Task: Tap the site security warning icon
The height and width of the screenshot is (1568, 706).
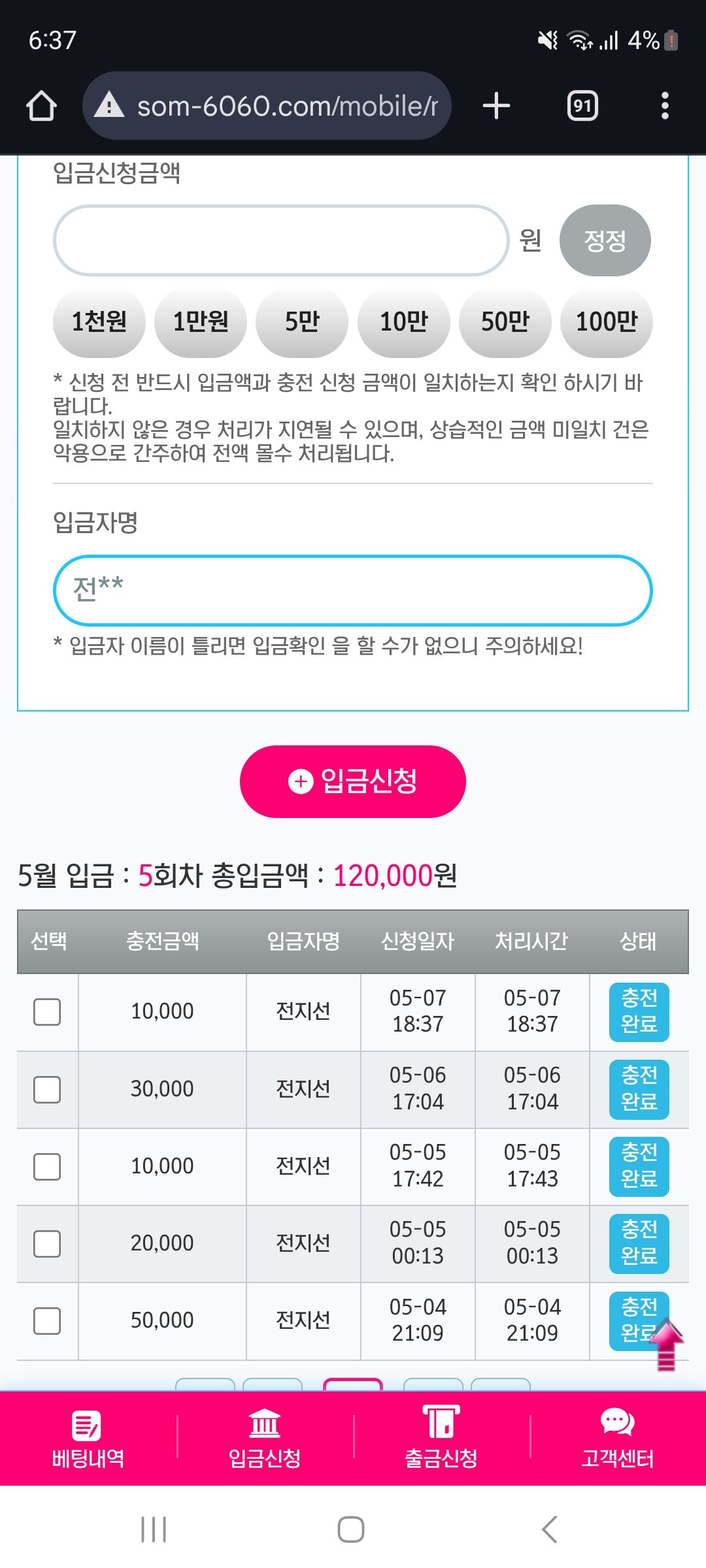Action: [x=109, y=105]
